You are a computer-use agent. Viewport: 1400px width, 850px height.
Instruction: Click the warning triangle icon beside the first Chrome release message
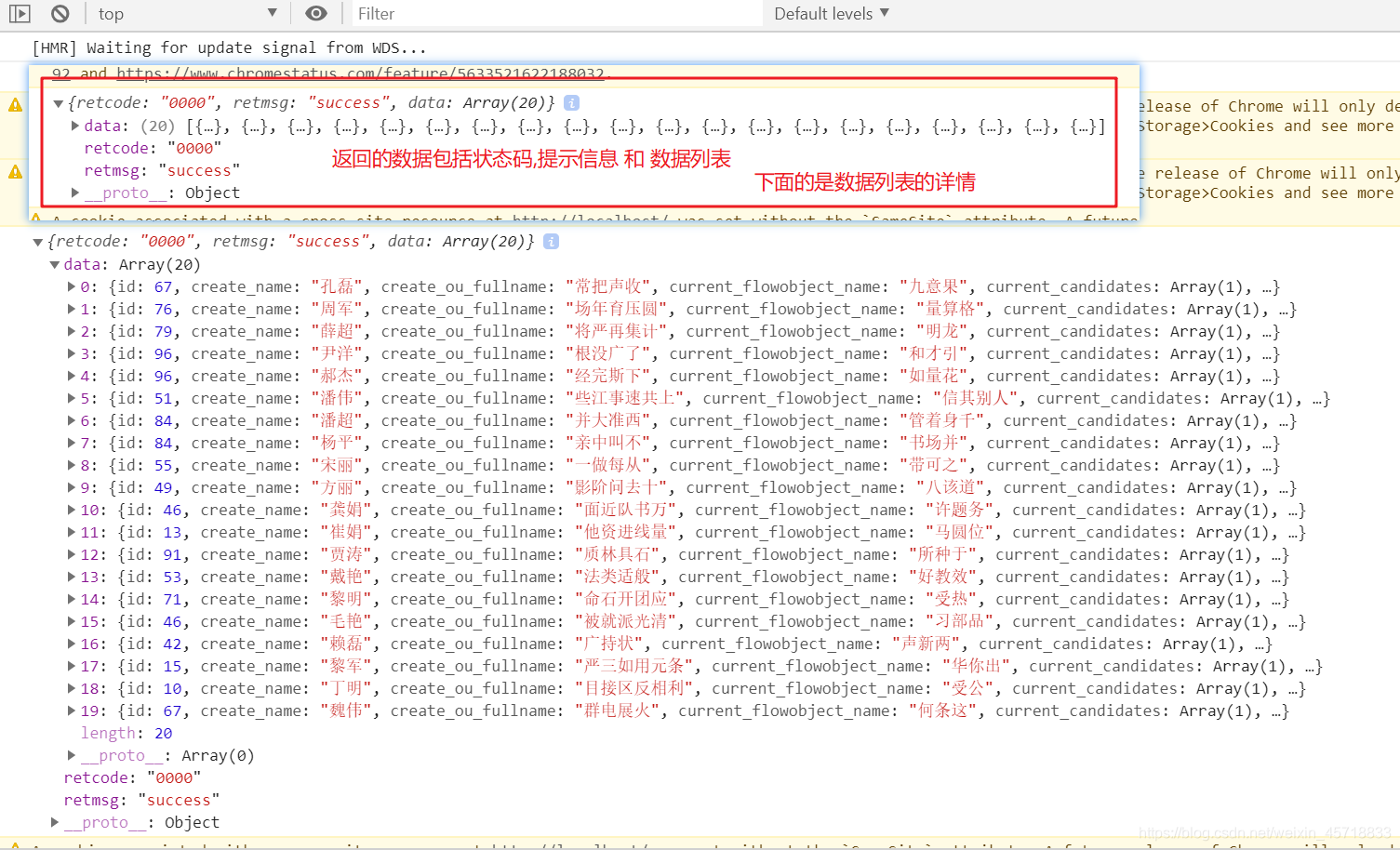tap(15, 104)
